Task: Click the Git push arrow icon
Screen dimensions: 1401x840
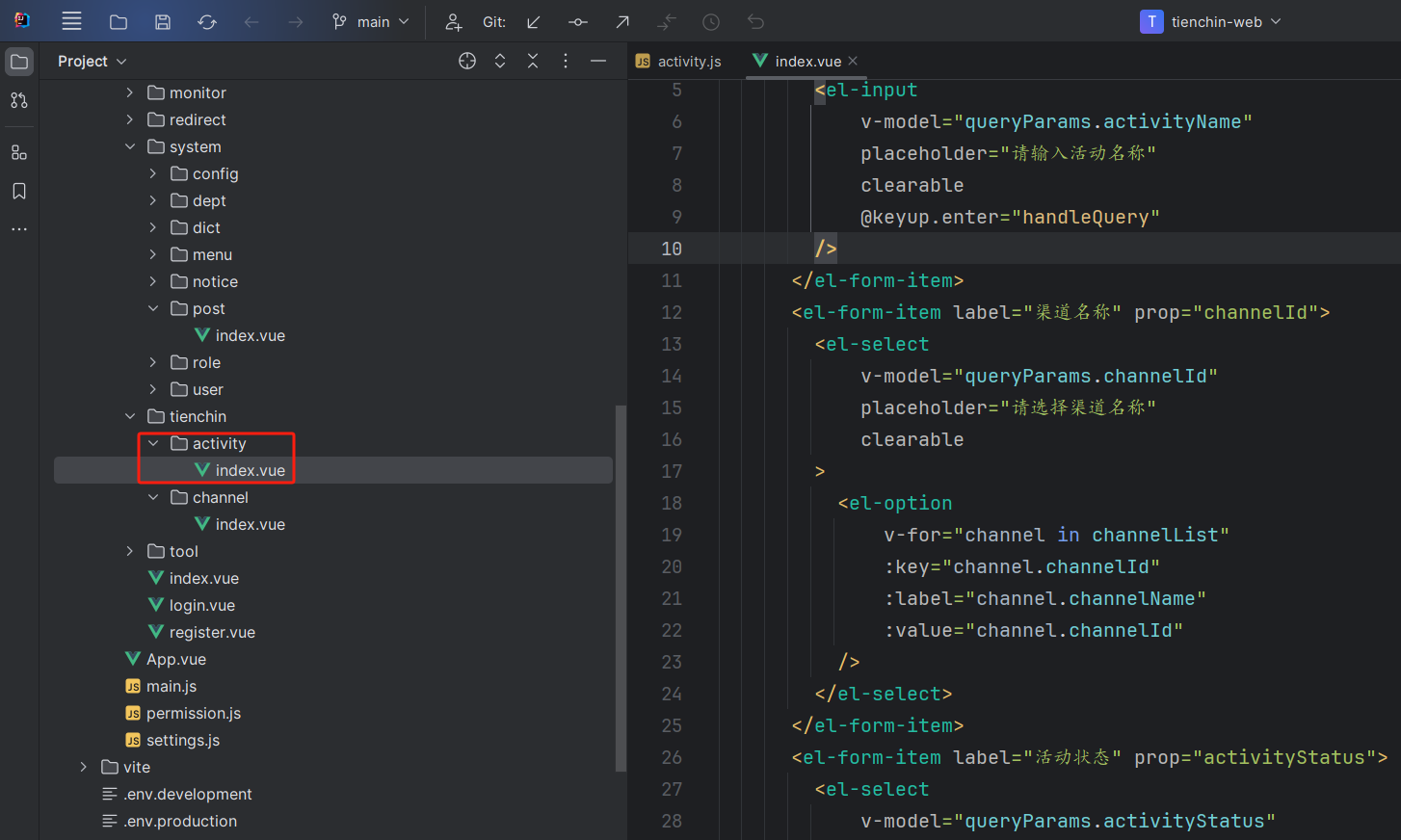Action: [622, 21]
